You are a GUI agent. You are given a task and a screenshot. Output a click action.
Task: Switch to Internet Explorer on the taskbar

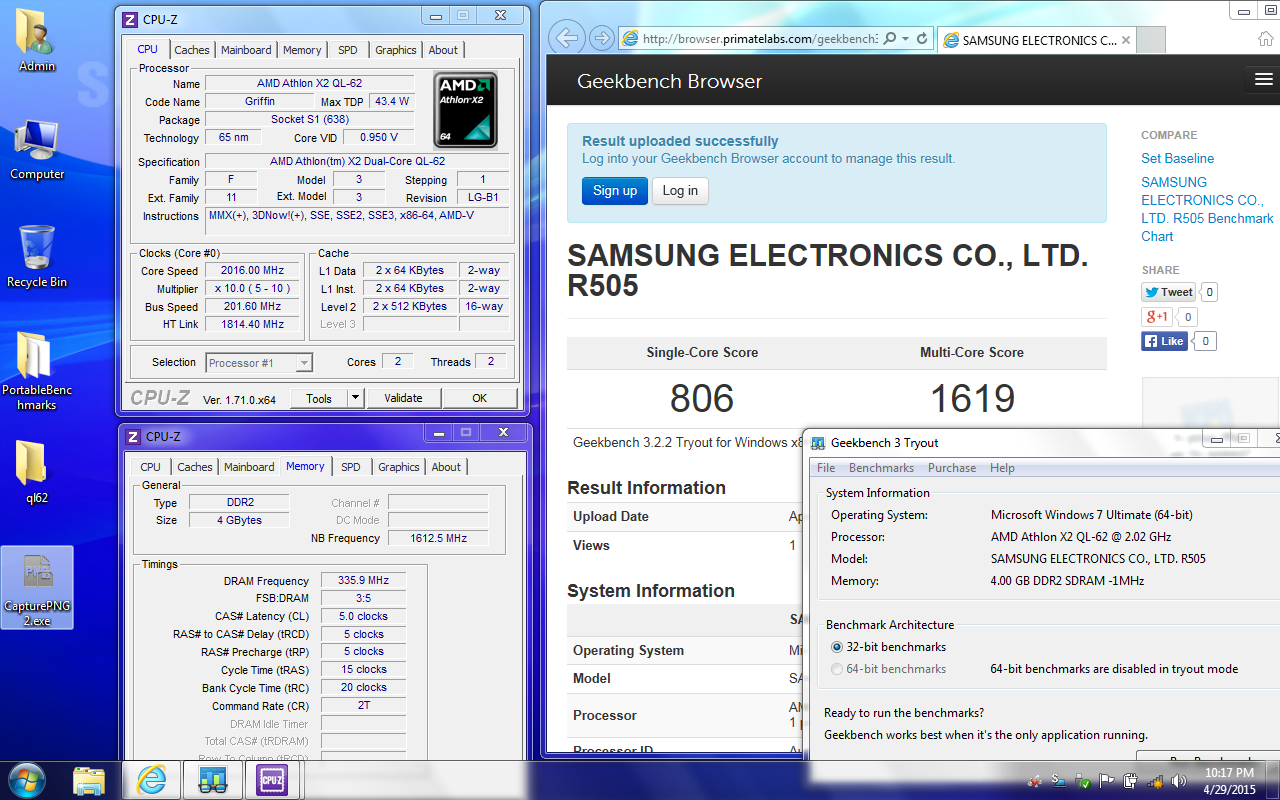[x=152, y=780]
